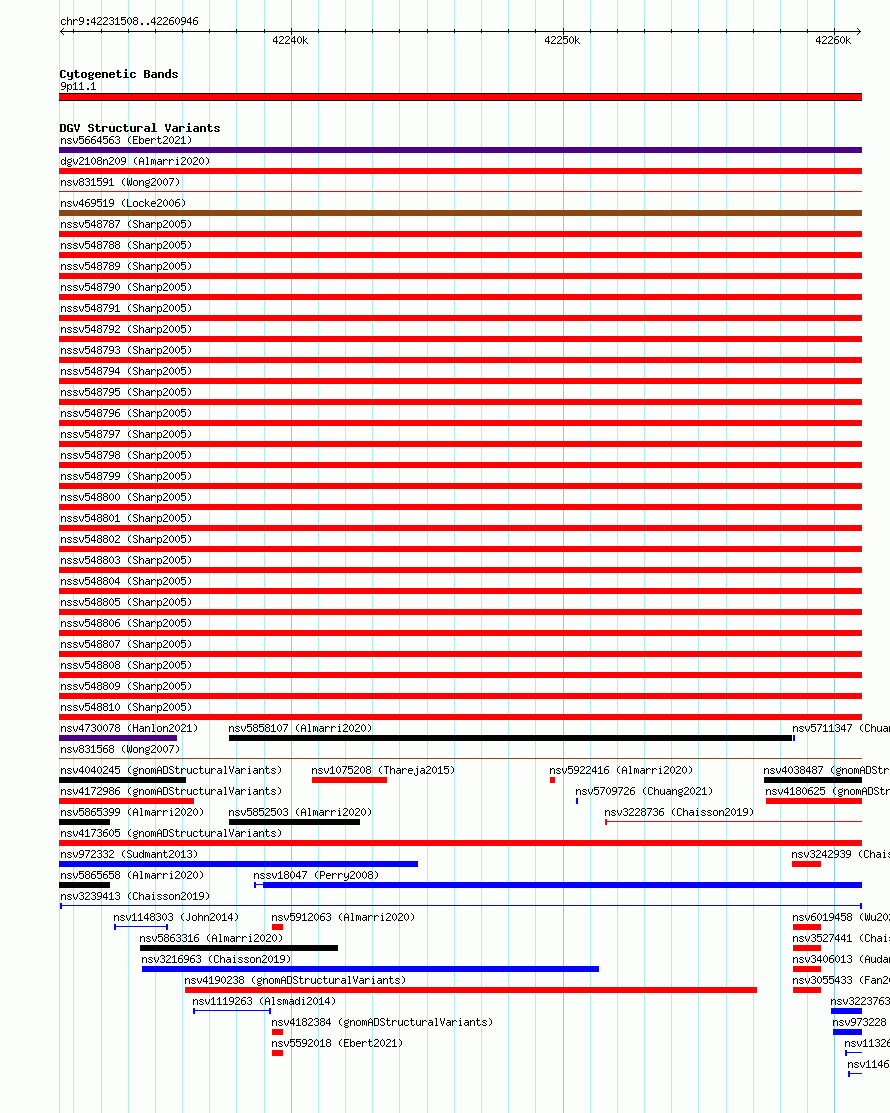This screenshot has height=1113, width=890.
Task: Click the nsv5664563 (Ebert2021) variant label
Action: tap(126, 141)
